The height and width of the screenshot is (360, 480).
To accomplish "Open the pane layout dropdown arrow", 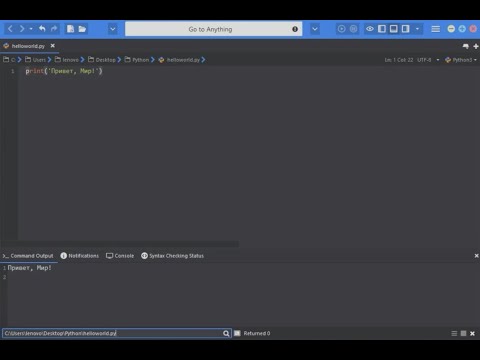I will point(417,29).
